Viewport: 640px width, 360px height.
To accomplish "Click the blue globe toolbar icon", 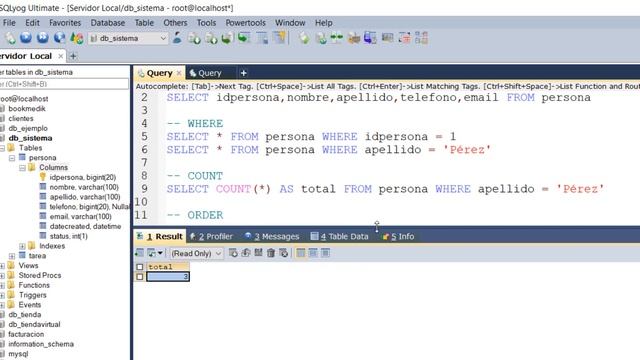I will coord(59,38).
